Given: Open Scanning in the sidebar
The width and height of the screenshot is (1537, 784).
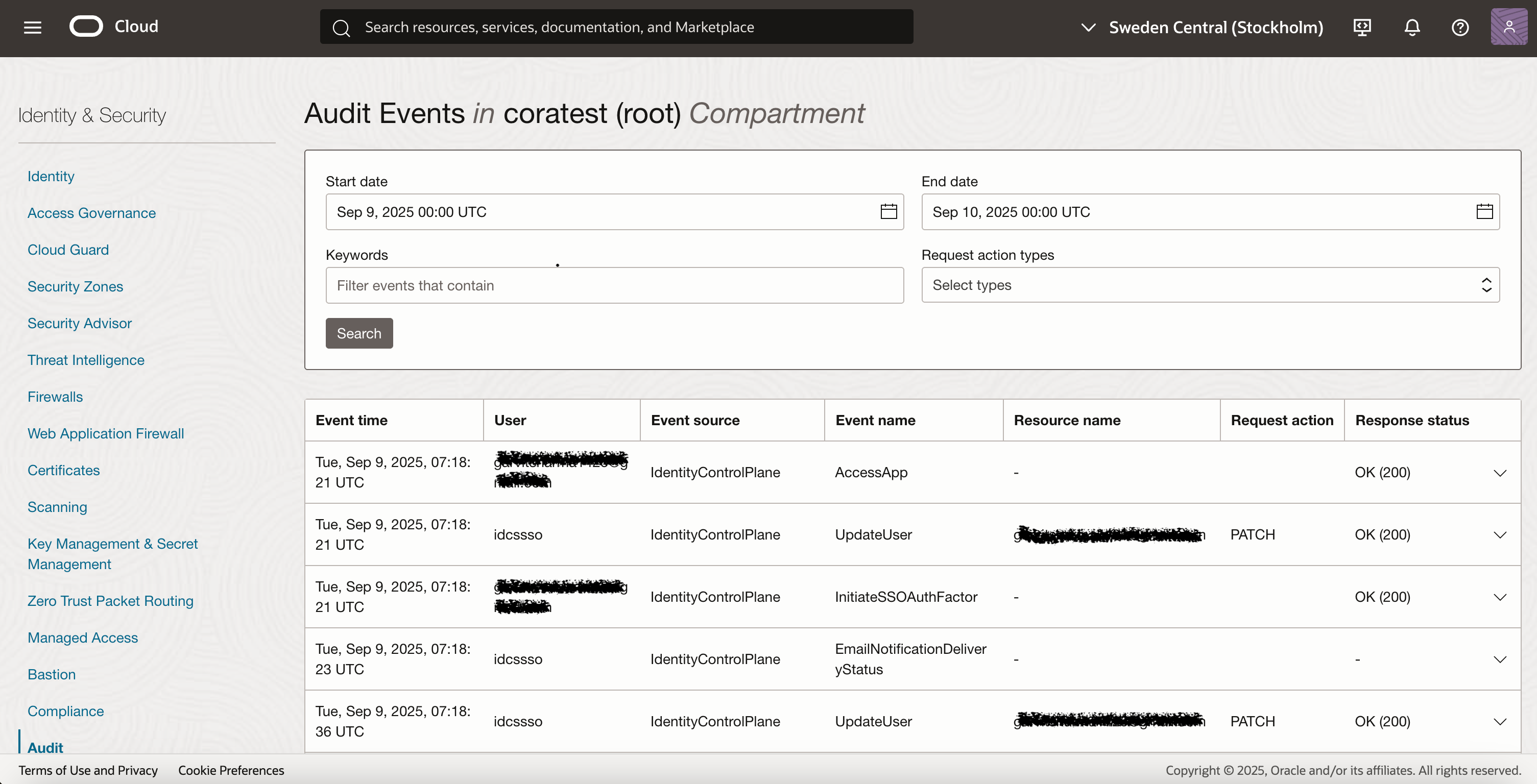Looking at the screenshot, I should pos(57,507).
